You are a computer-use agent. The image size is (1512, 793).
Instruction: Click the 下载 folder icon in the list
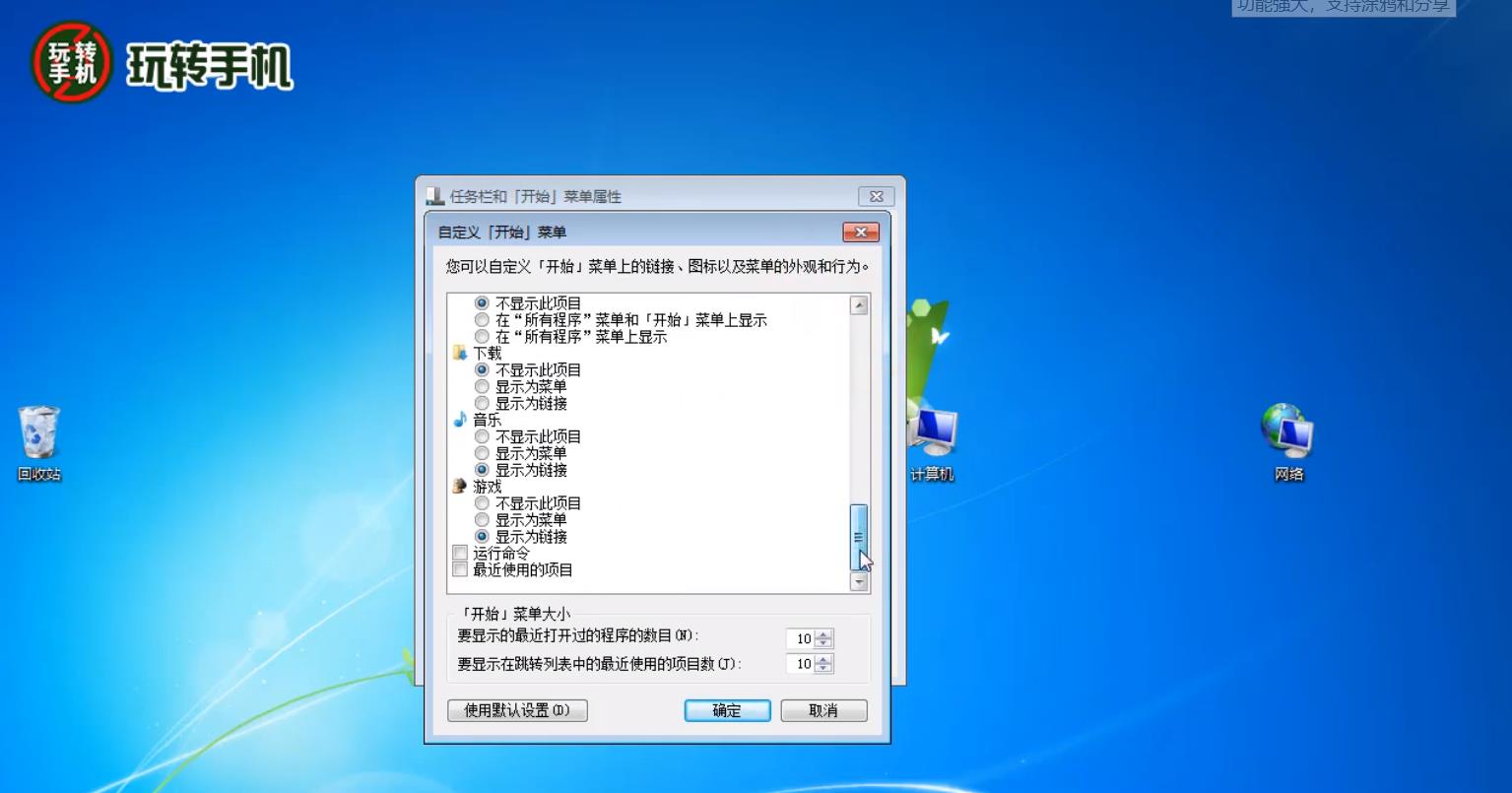460,353
